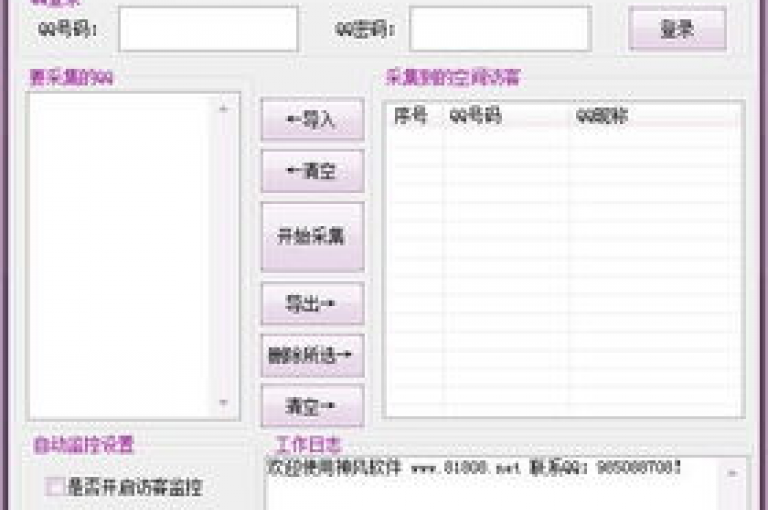Click the 删除所选→ delete selected button
Viewport: 768px width, 510px height.
point(312,356)
